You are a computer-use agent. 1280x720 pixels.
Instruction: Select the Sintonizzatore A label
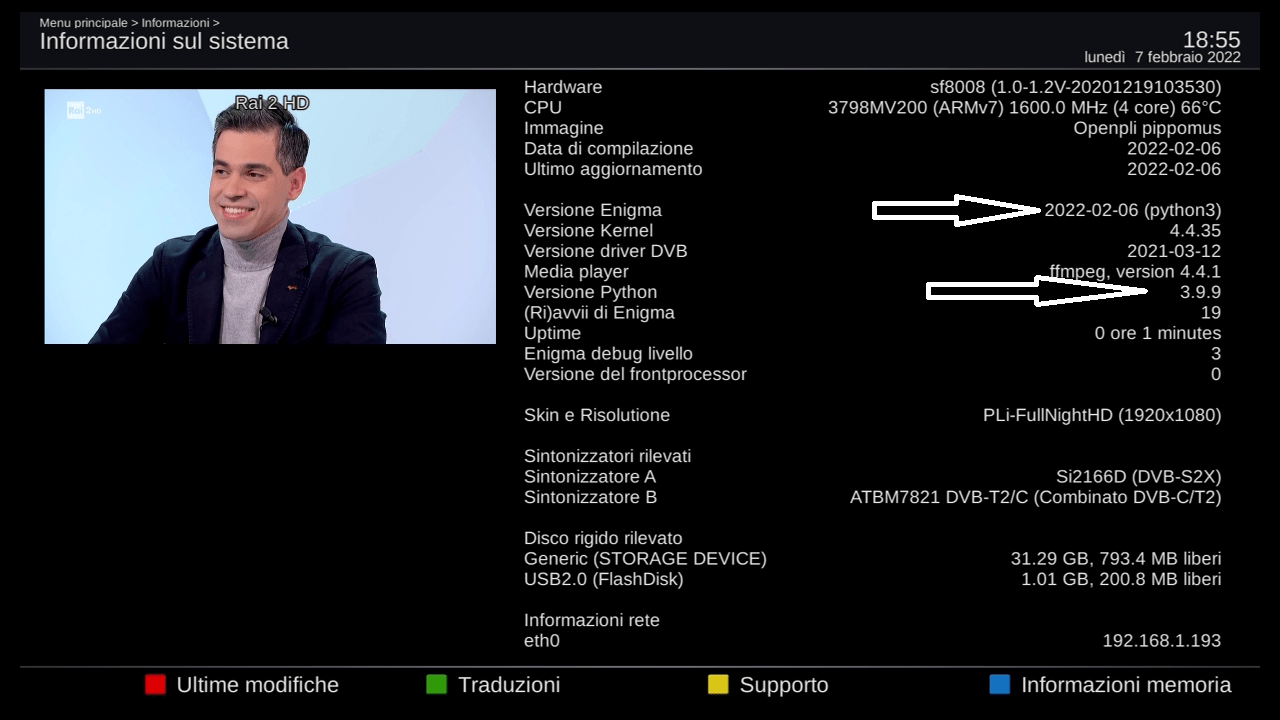pos(590,477)
